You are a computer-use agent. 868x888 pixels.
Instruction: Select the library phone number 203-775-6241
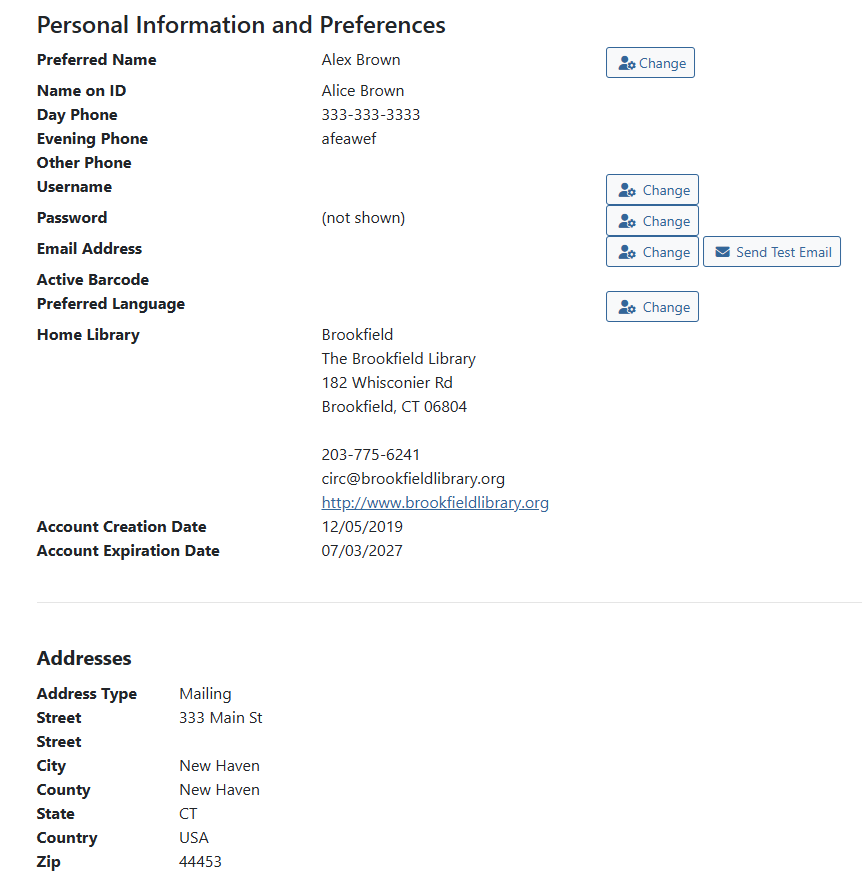(370, 454)
